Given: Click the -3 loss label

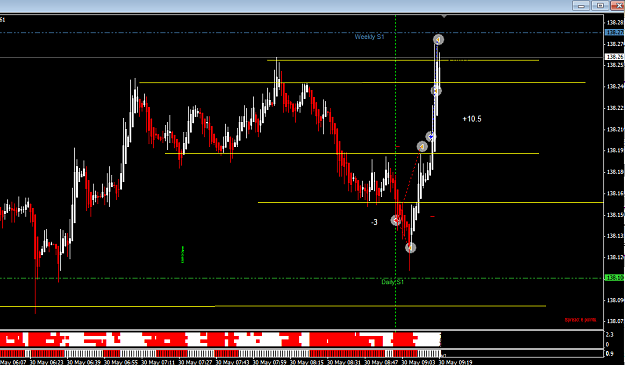Looking at the screenshot, I should pos(374,222).
